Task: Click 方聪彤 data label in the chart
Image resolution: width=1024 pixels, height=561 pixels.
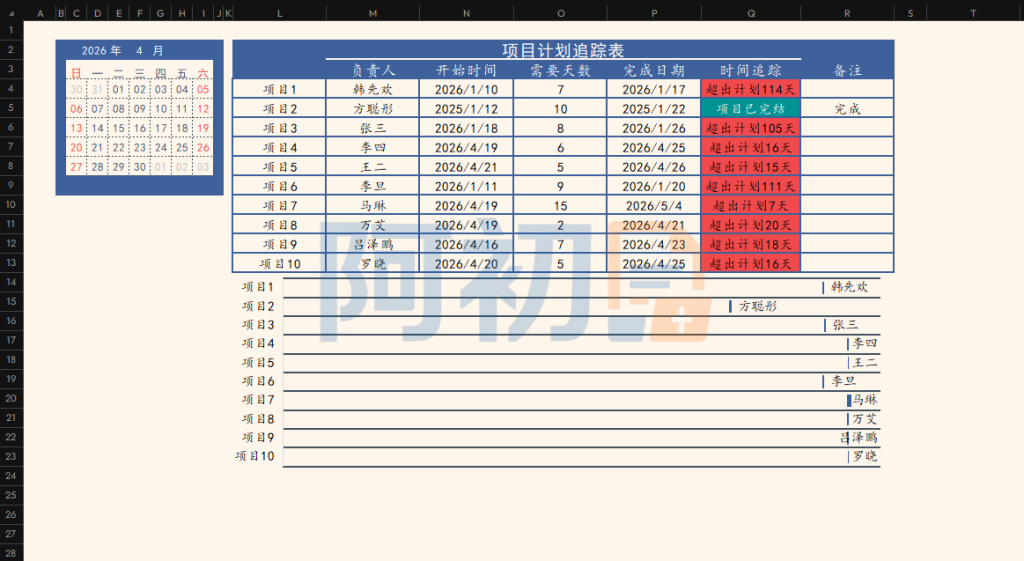Action: (758, 306)
